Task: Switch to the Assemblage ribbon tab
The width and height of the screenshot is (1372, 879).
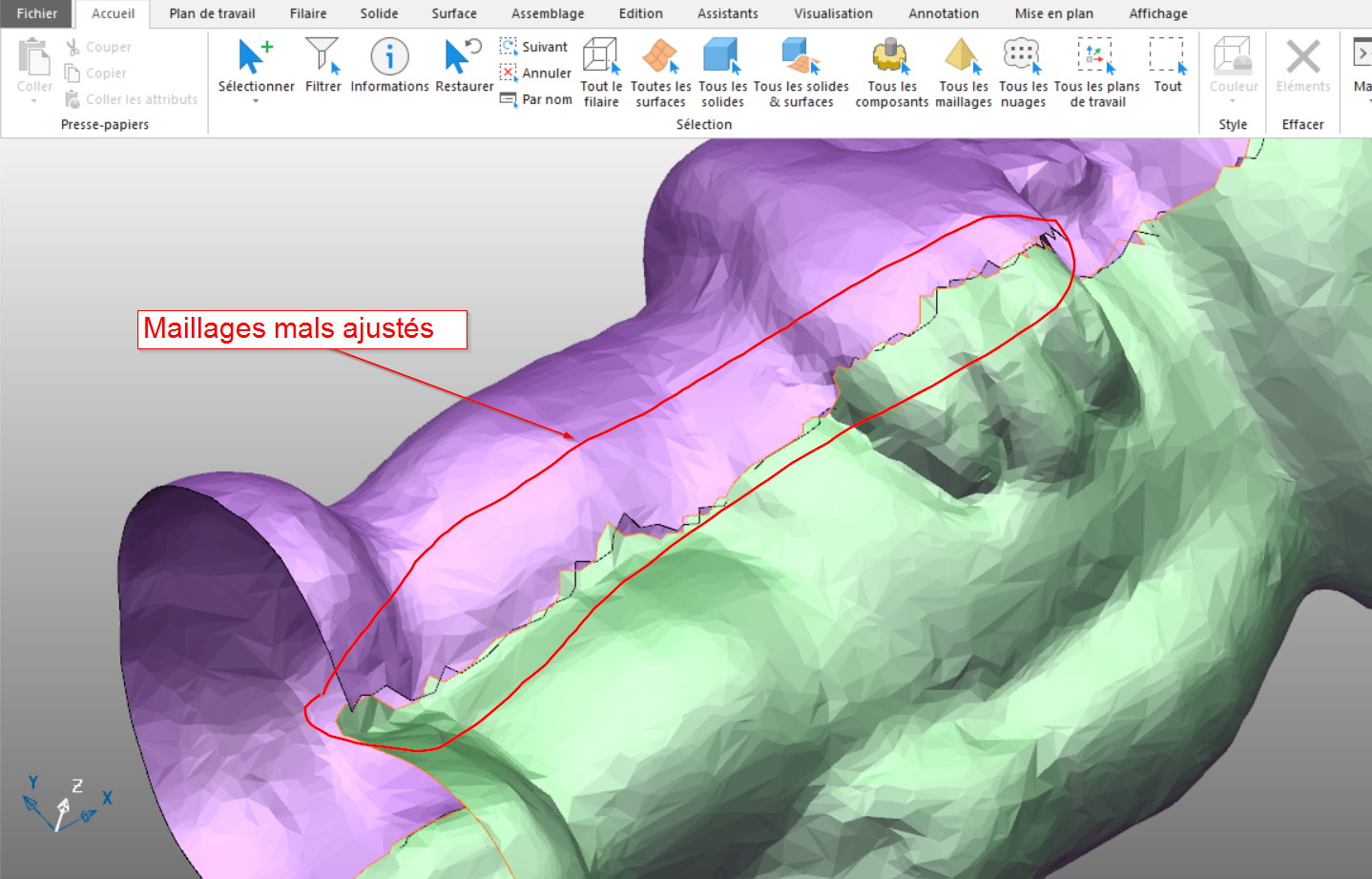Action: [x=548, y=13]
